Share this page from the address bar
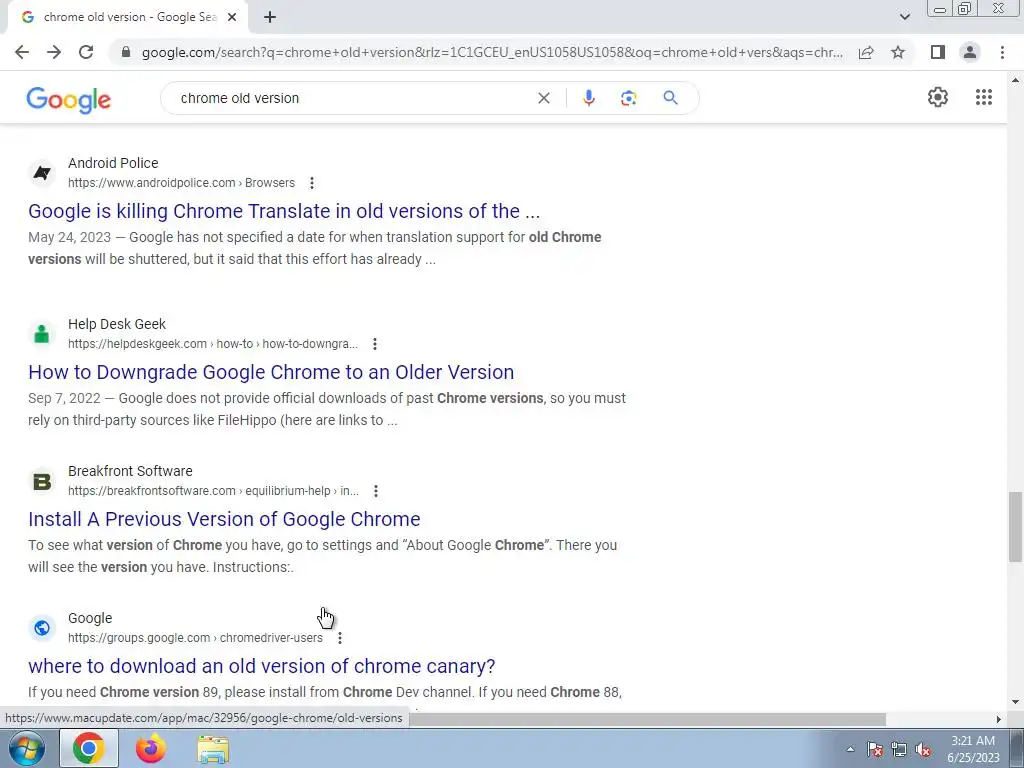 click(x=866, y=52)
